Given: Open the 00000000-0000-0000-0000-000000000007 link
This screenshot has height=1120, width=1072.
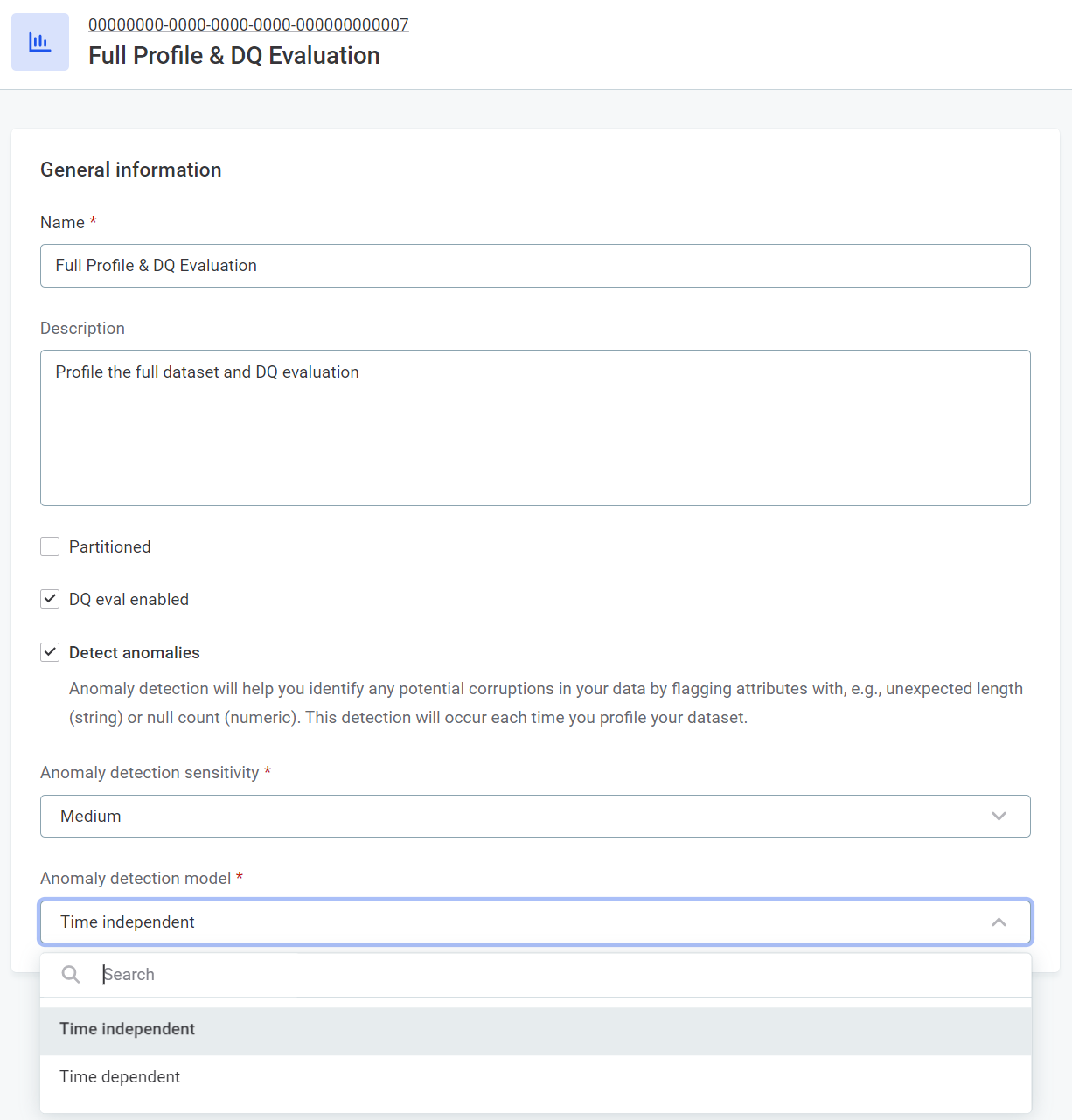Looking at the screenshot, I should (247, 24).
